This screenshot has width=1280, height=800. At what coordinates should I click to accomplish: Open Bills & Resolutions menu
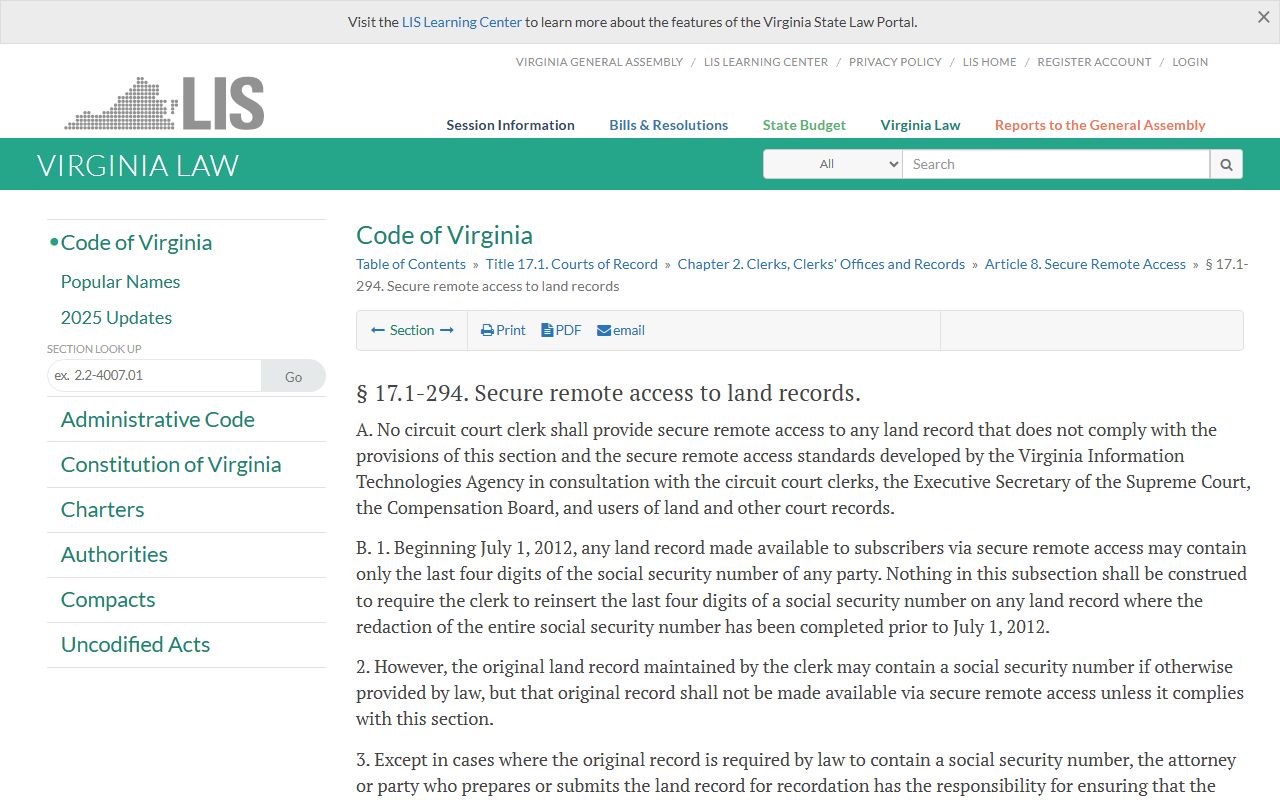click(669, 125)
